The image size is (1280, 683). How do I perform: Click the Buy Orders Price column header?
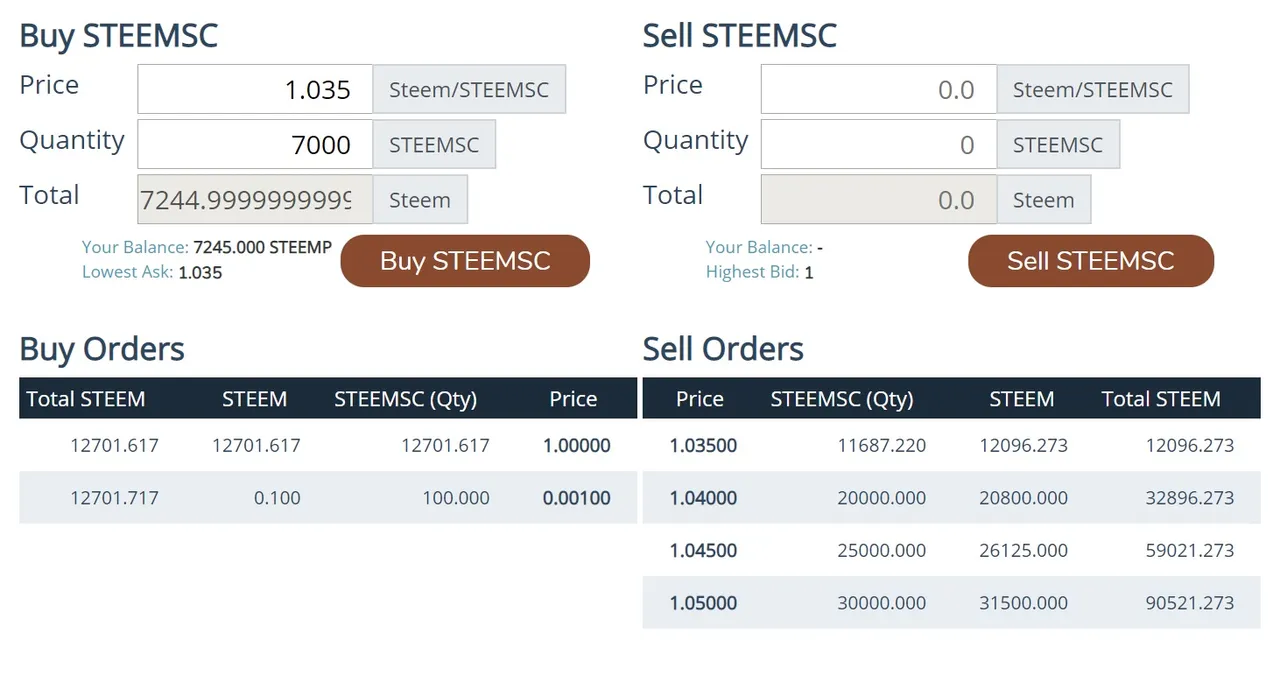573,399
